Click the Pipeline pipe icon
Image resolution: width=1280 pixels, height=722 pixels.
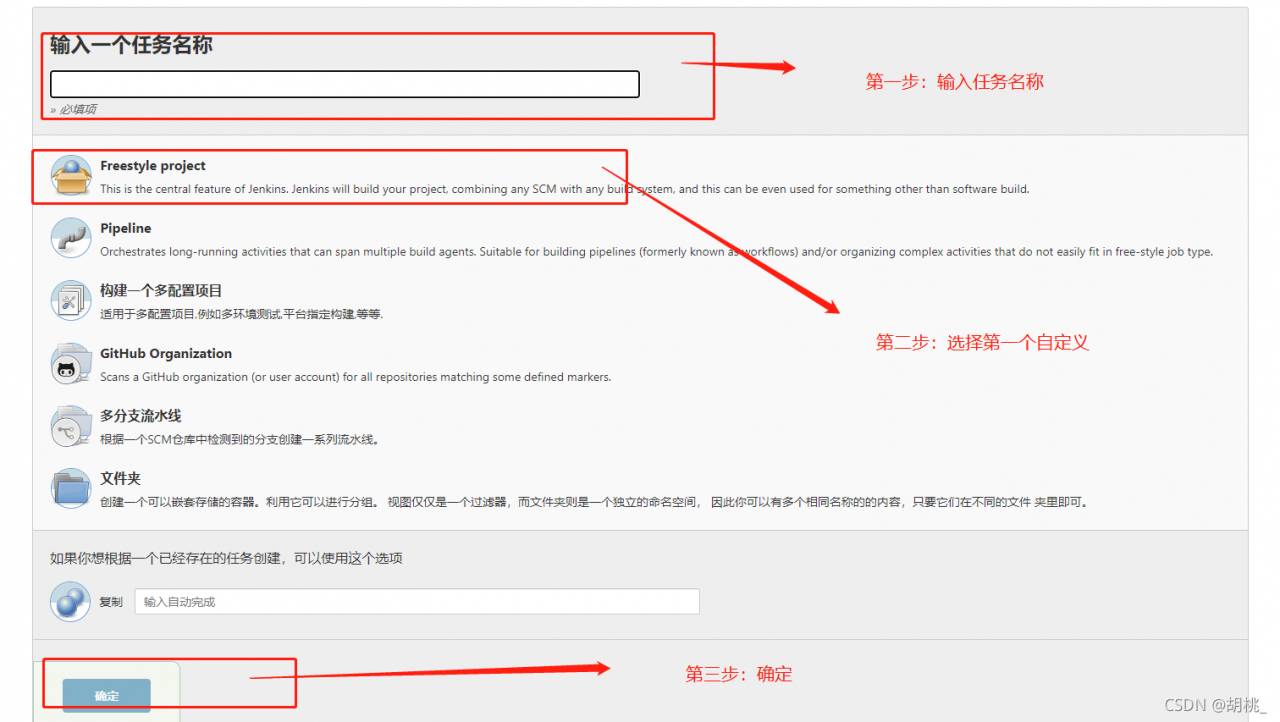(71, 238)
